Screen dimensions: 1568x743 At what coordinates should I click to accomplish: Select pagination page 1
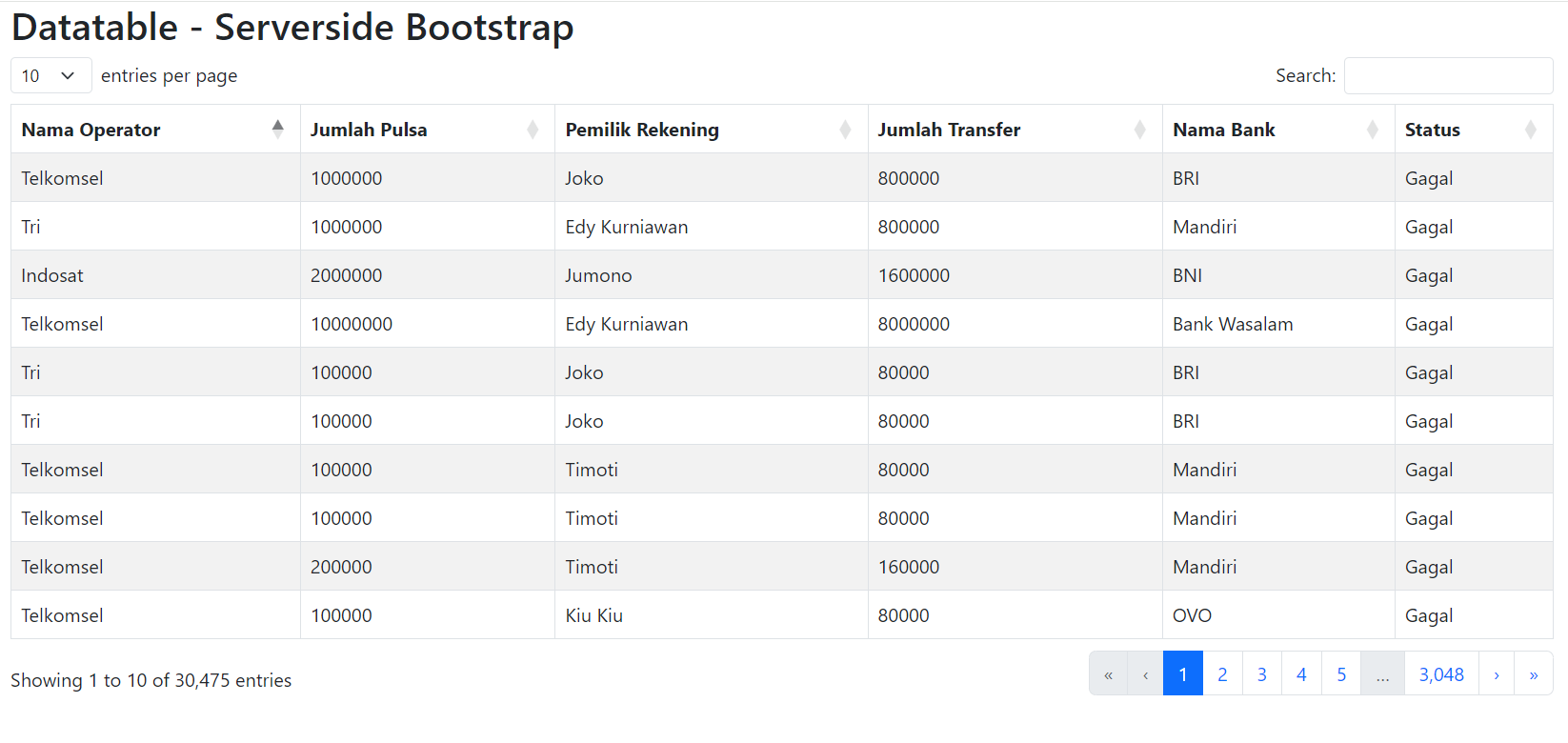(x=1183, y=674)
